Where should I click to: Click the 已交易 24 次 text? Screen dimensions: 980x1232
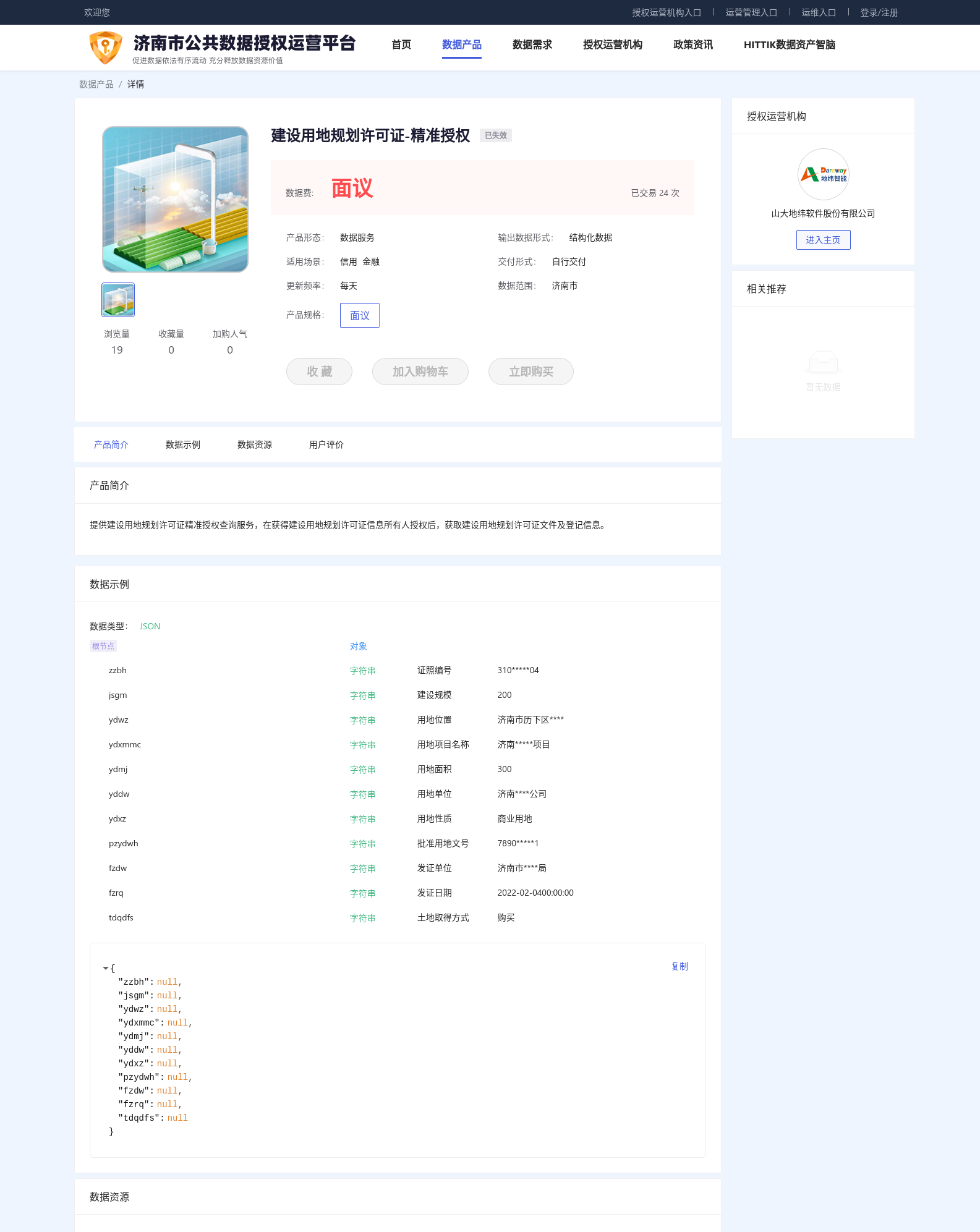tap(655, 193)
